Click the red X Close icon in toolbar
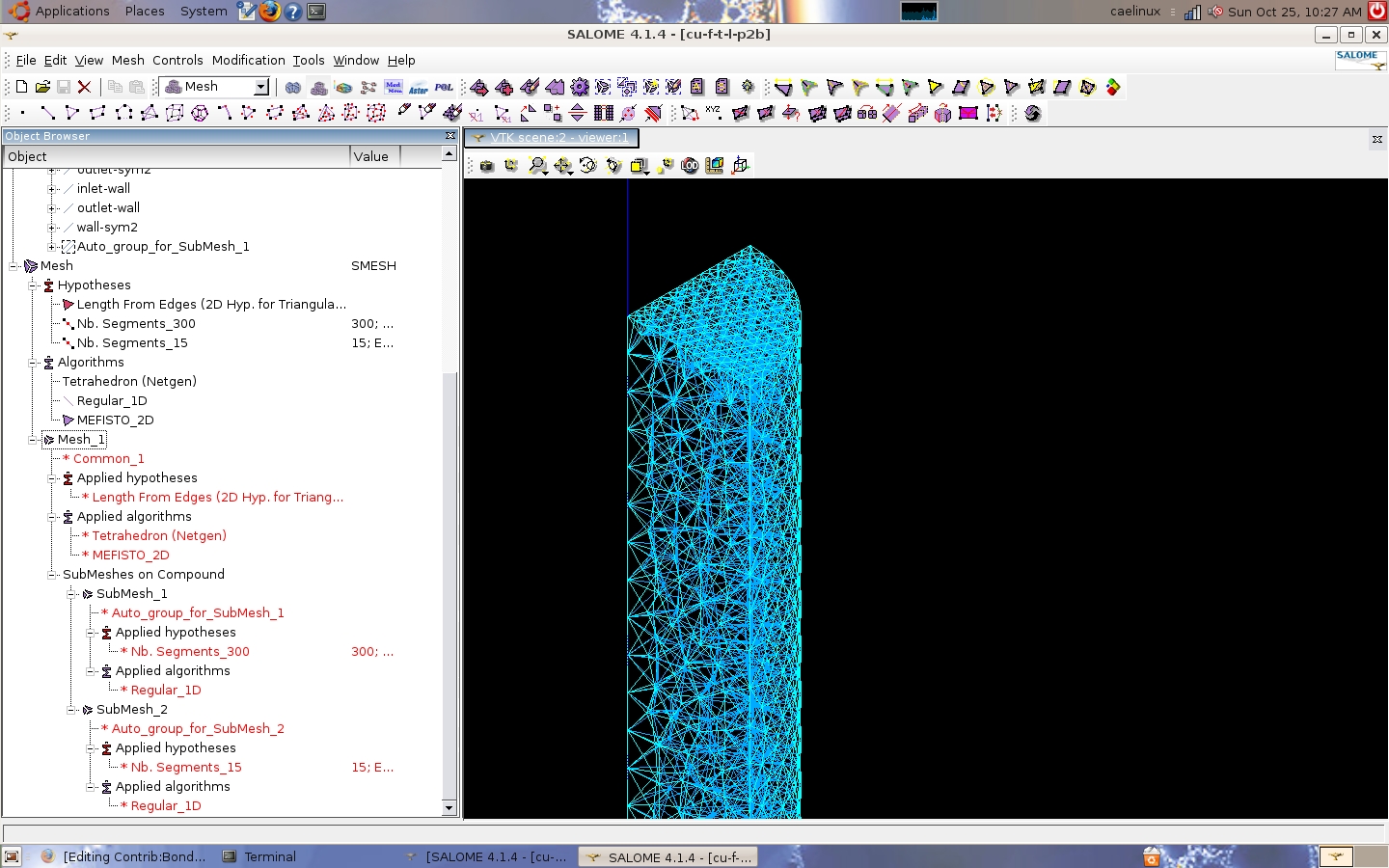Image resolution: width=1389 pixels, height=868 pixels. point(84,87)
